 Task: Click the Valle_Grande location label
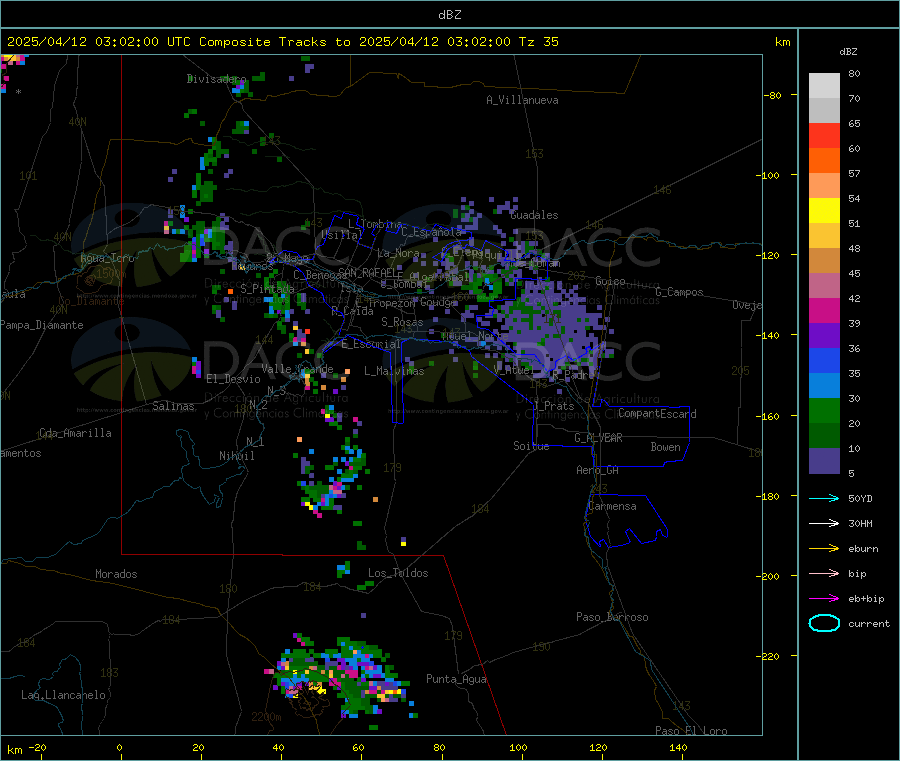point(297,369)
